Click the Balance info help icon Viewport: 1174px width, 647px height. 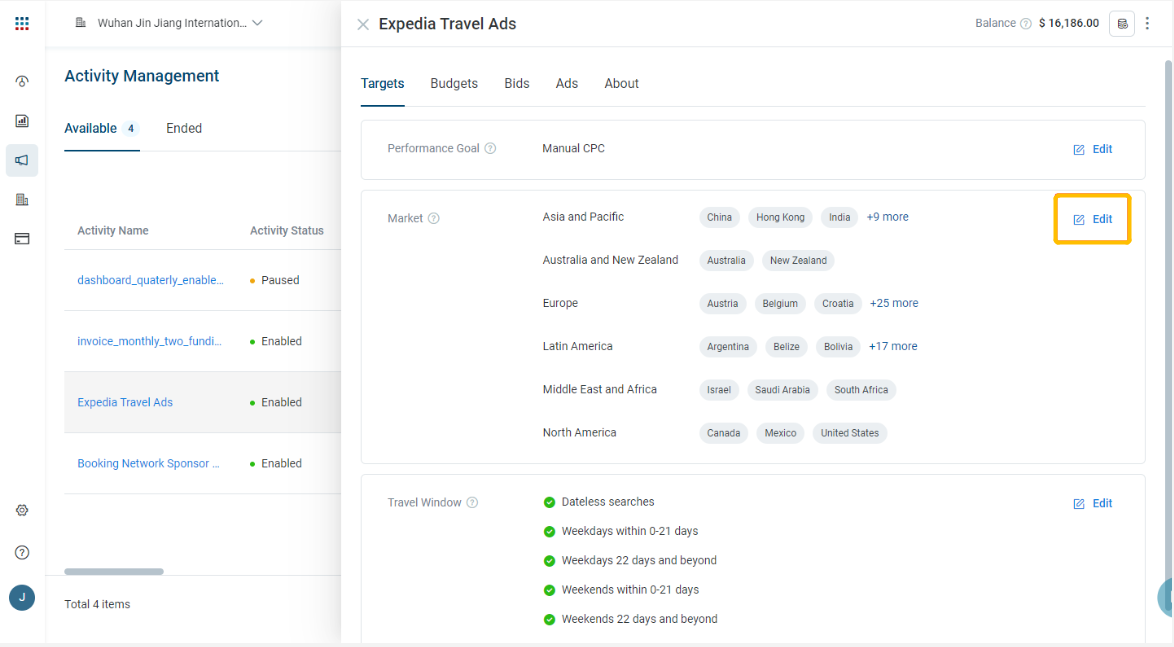point(1026,23)
